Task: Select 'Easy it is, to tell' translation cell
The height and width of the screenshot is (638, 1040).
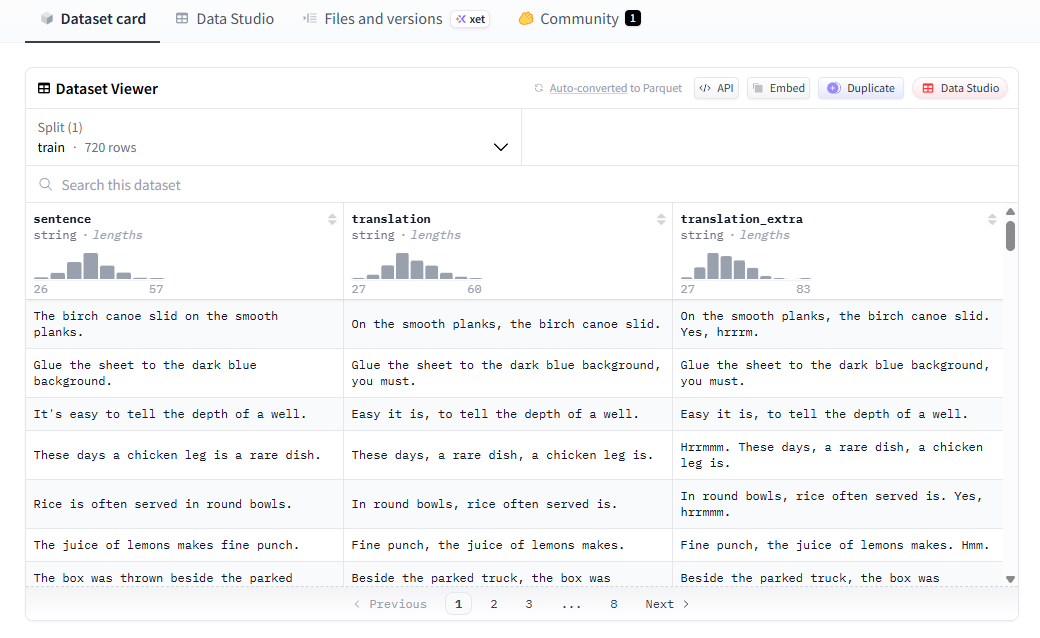Action: tap(508, 415)
